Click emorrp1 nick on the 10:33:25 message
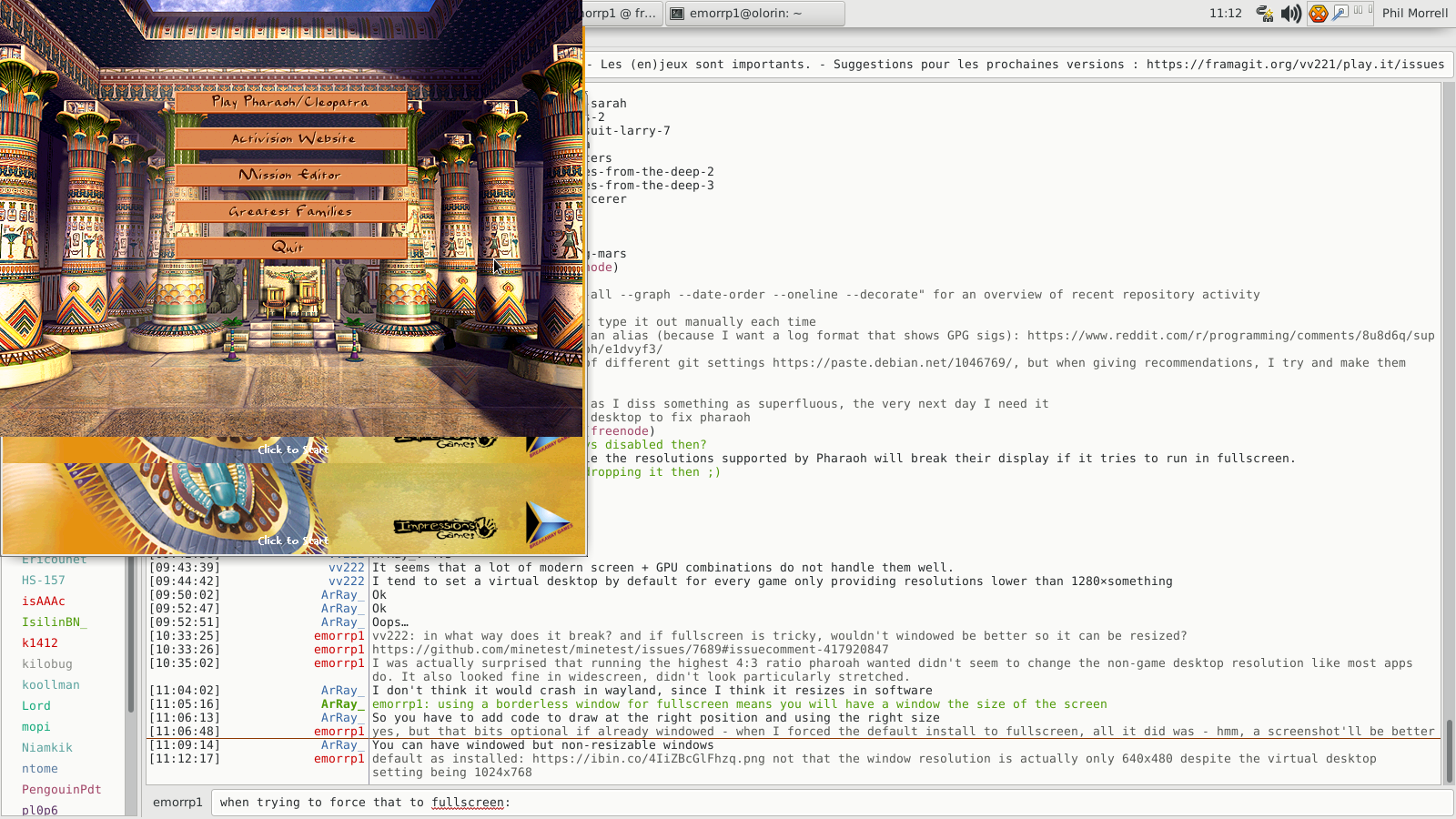The height and width of the screenshot is (819, 1456). pyautogui.click(x=339, y=636)
